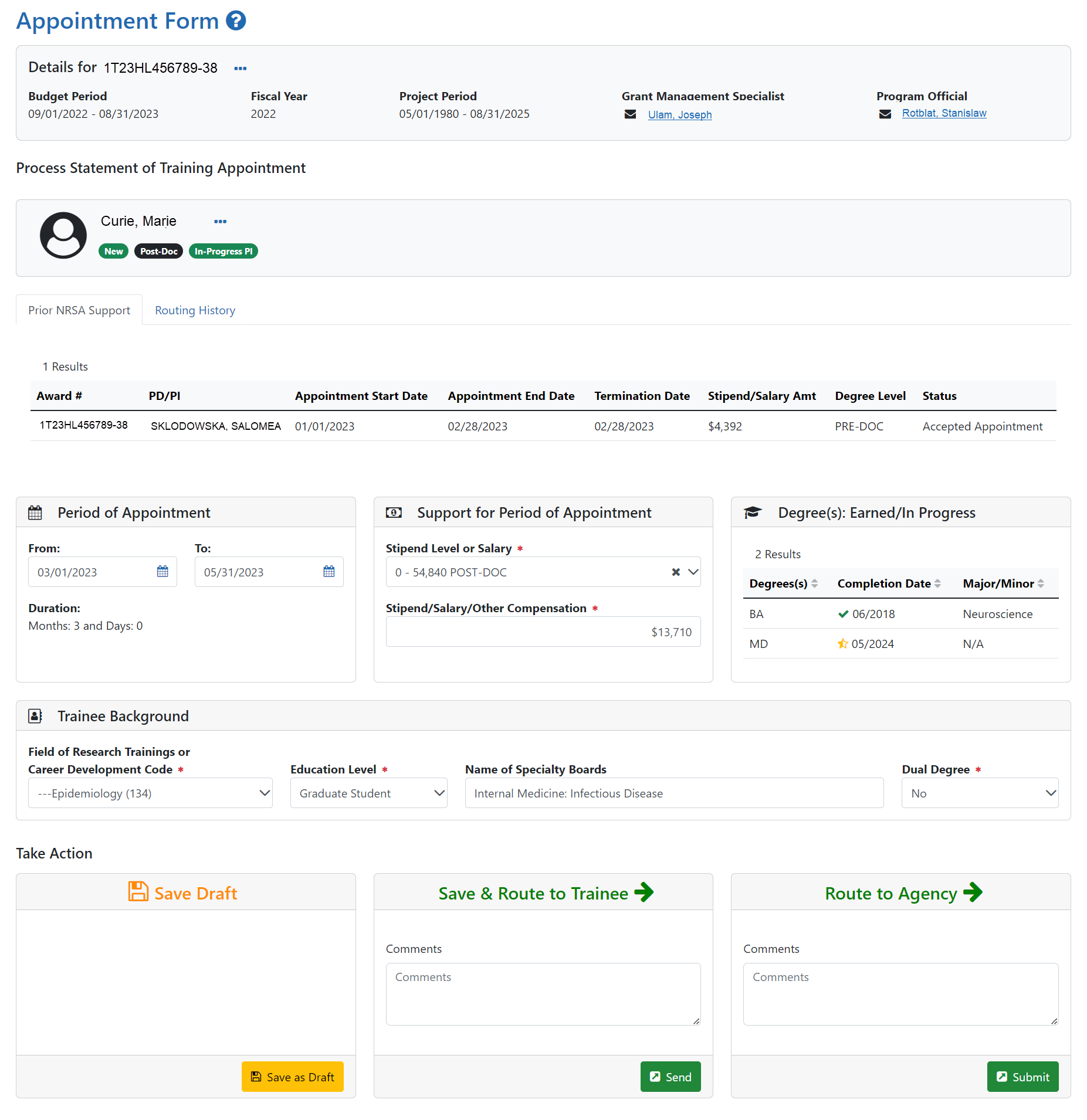This screenshot has width=1087, height=1120.
Task: Click the Period of Appointment calendar icon
Action: tap(35, 513)
